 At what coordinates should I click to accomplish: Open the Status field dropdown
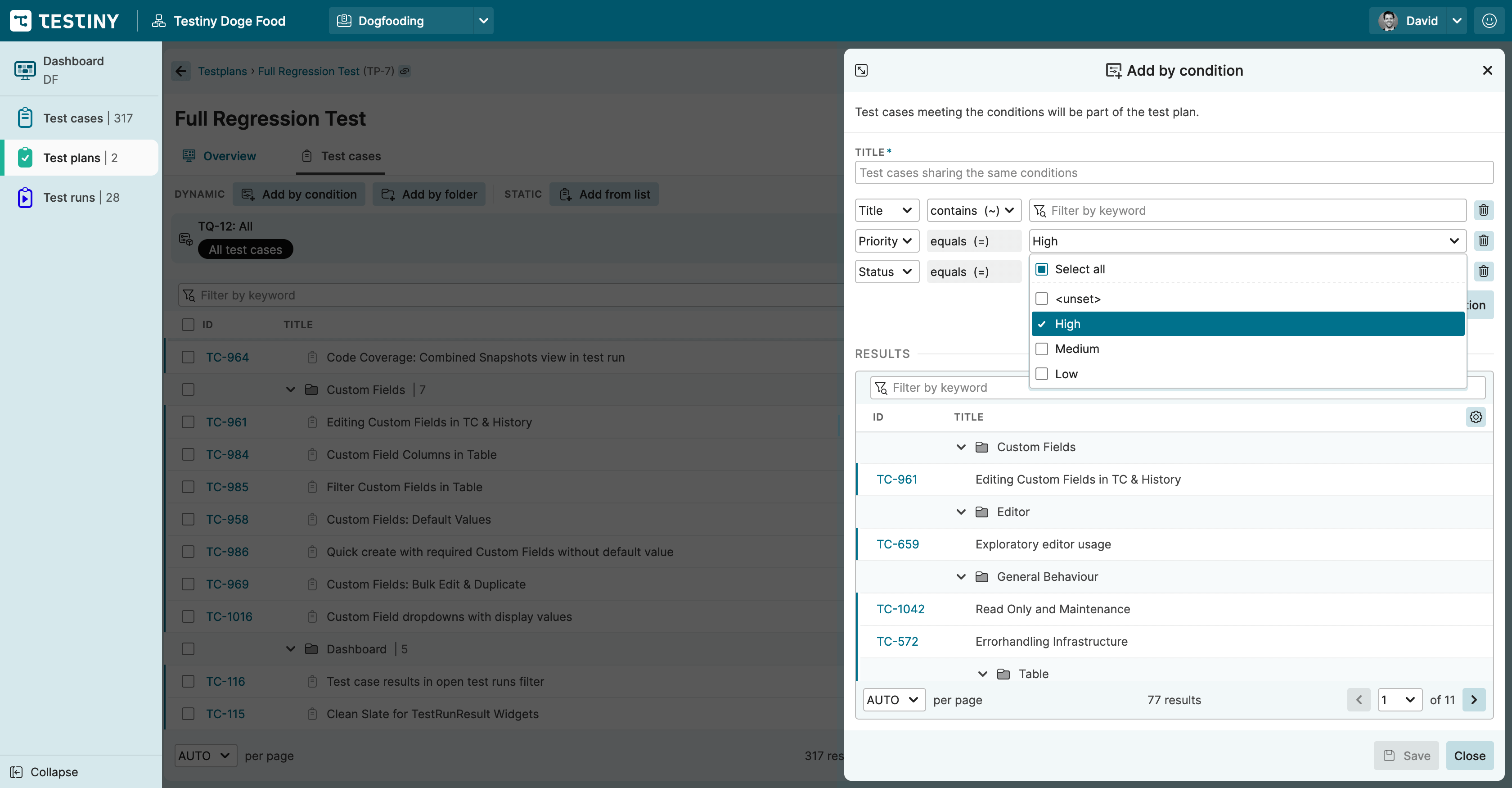click(886, 271)
